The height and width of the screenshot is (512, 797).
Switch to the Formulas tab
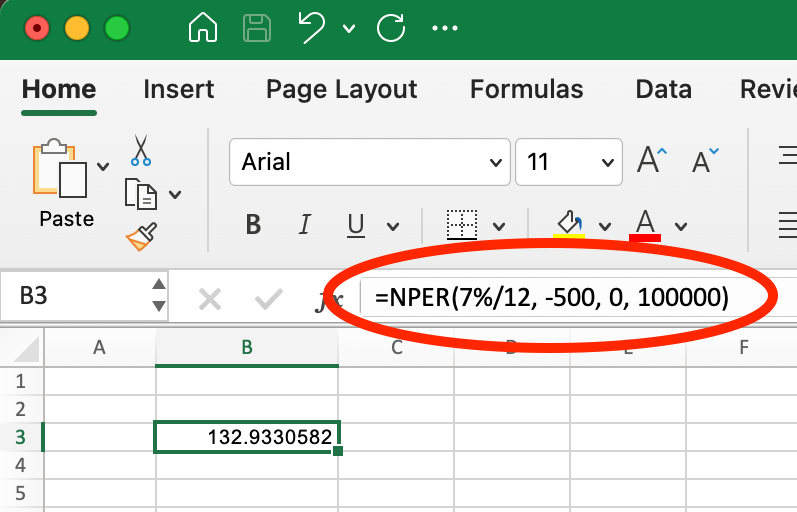[527, 89]
